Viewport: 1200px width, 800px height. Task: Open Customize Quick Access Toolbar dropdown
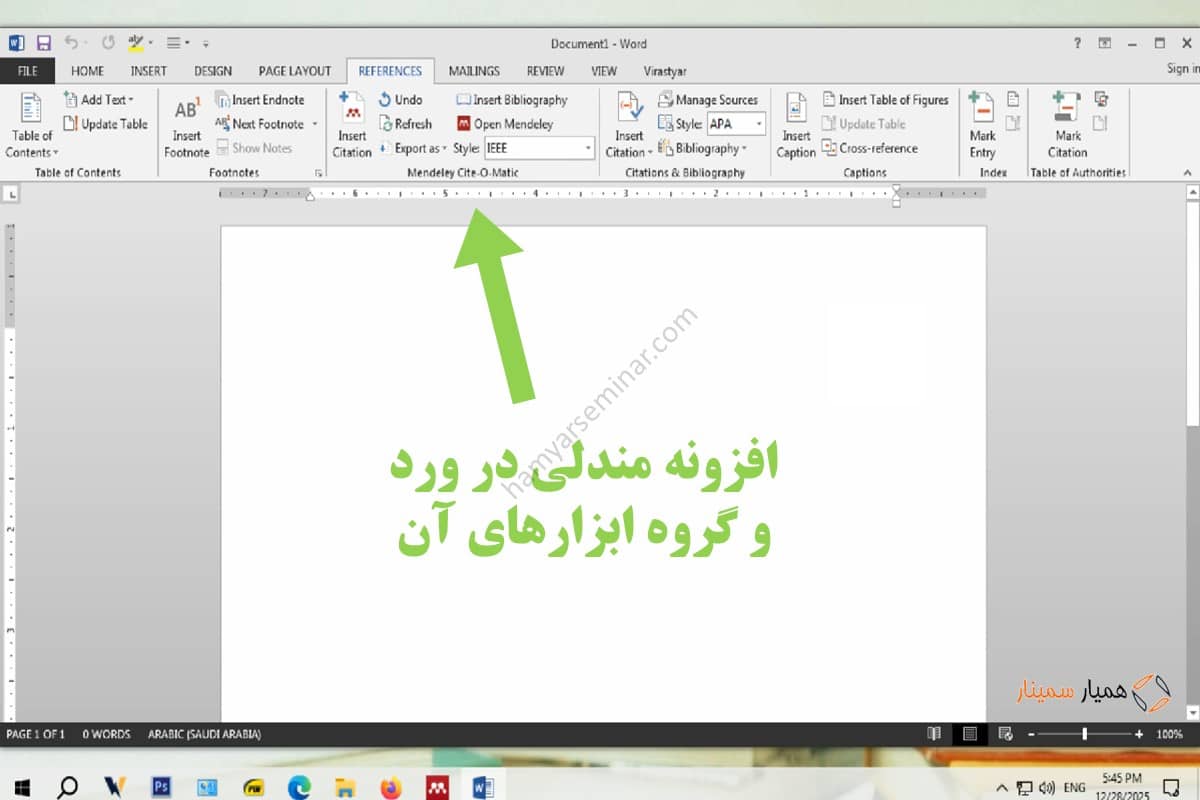click(x=206, y=43)
